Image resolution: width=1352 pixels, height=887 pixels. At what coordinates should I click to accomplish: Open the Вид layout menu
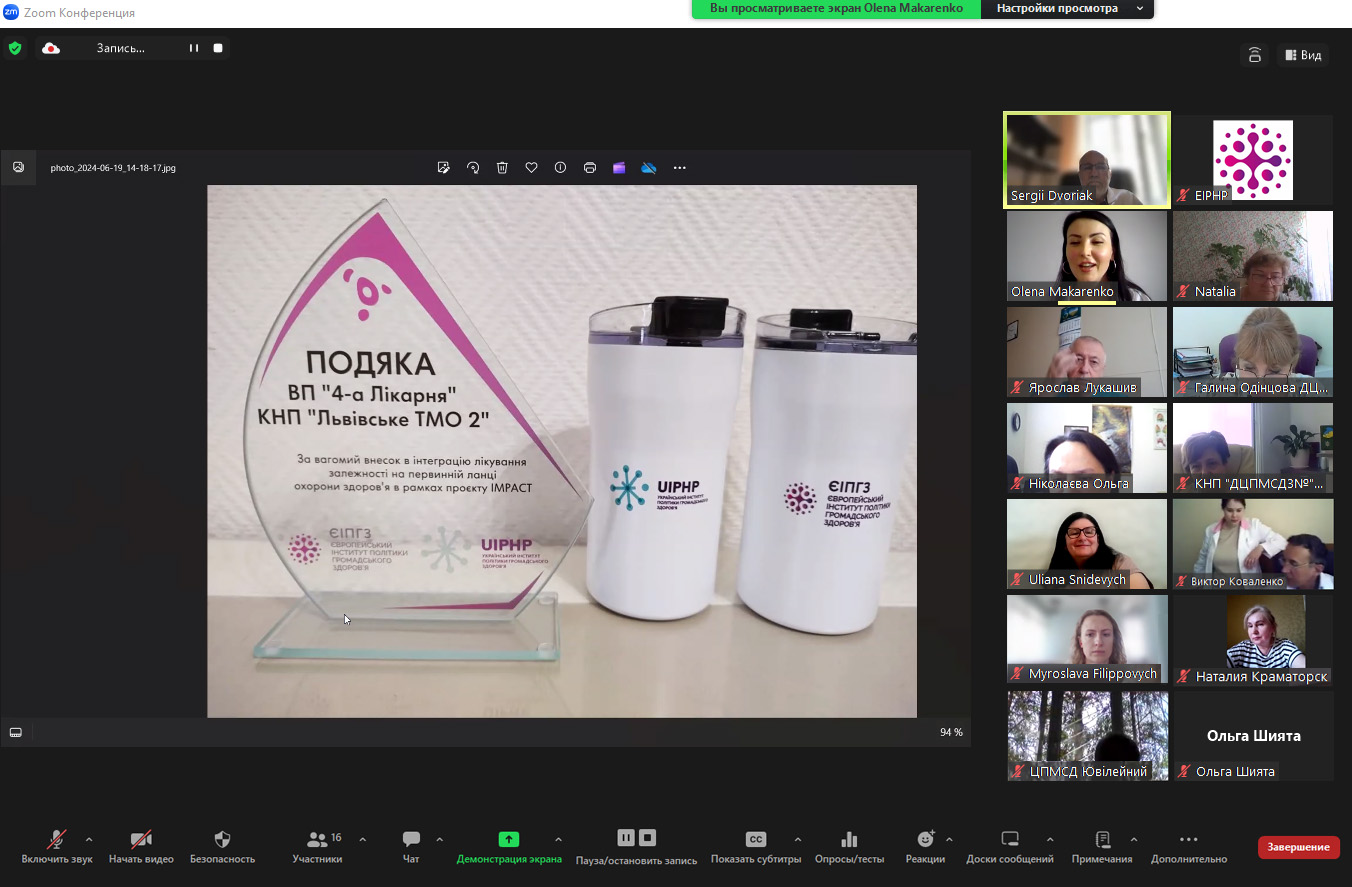click(x=1304, y=55)
